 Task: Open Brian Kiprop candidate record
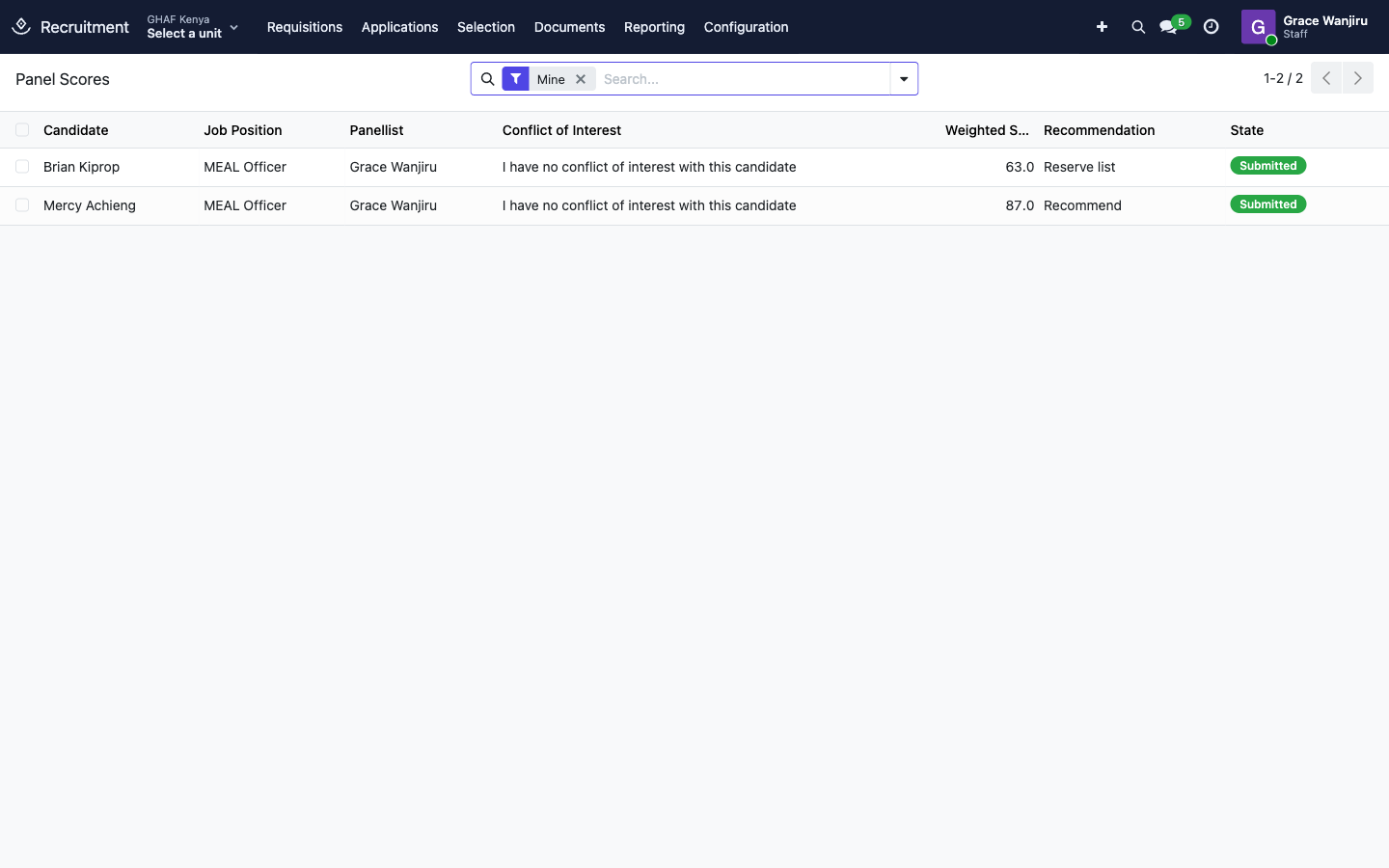click(81, 167)
